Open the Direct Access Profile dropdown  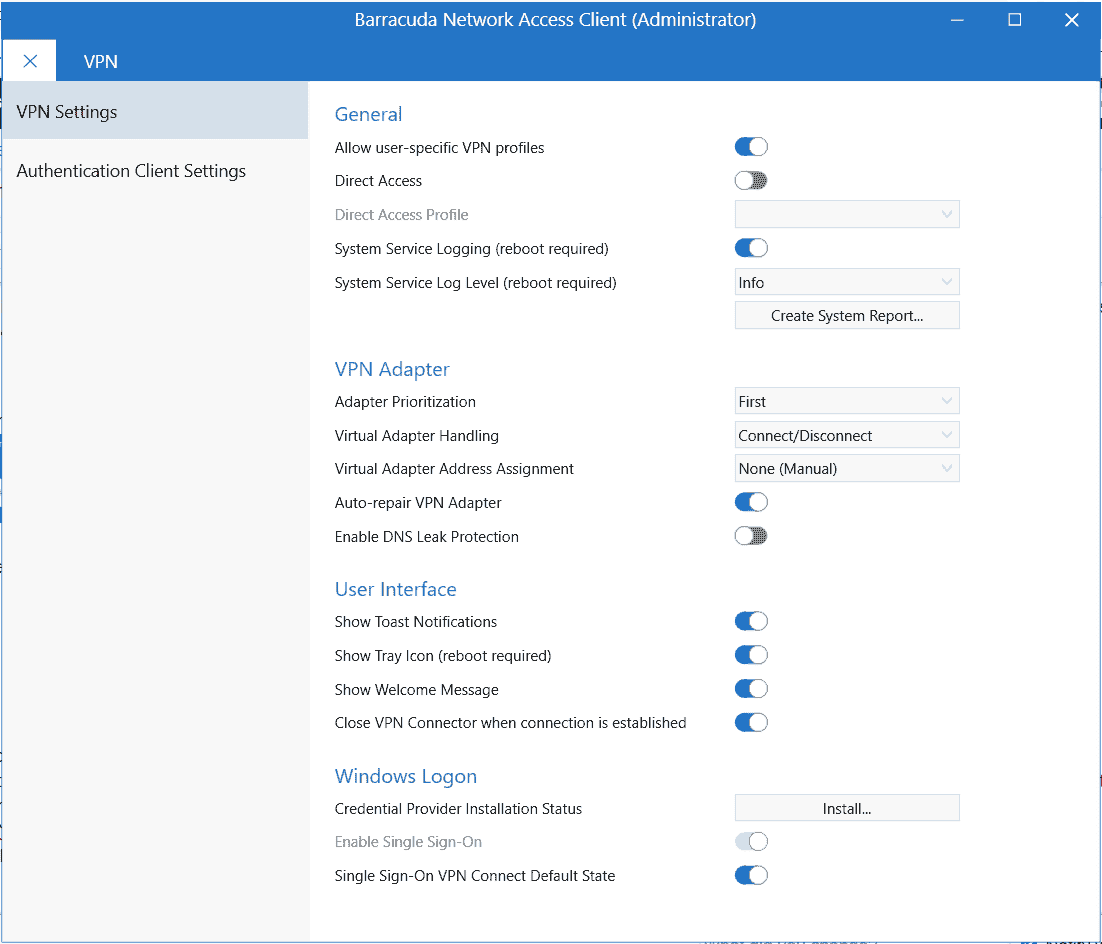(847, 214)
